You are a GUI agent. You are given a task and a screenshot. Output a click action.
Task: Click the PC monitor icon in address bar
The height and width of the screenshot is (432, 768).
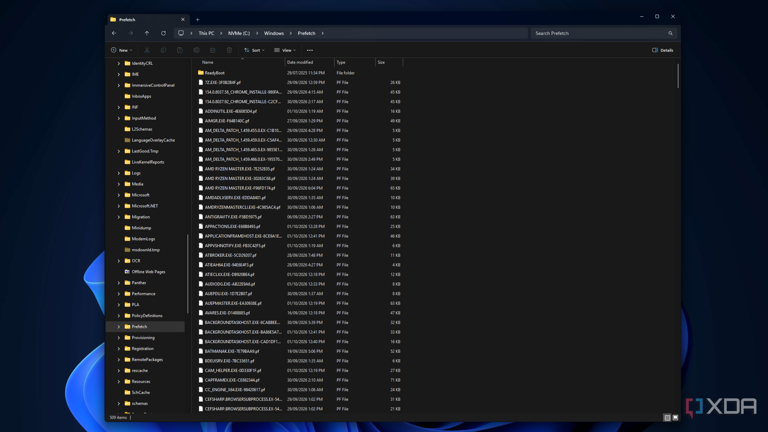[x=181, y=33]
